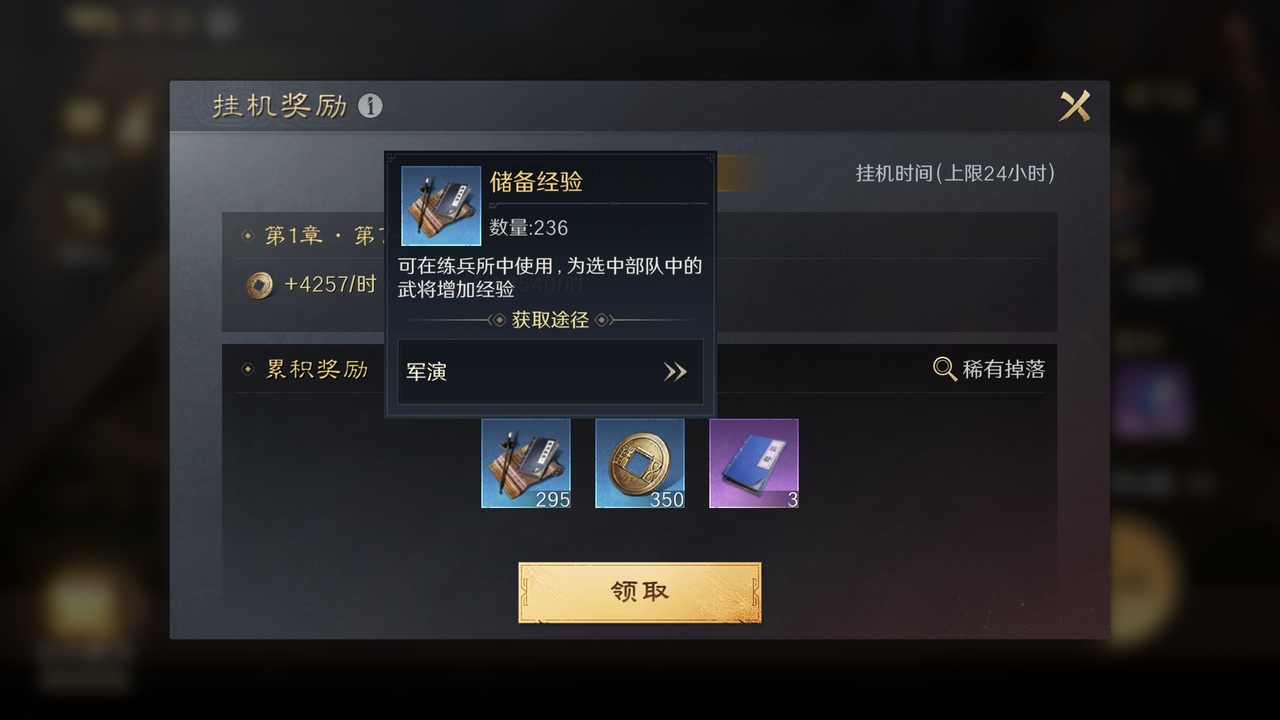Close the 挂机奖励 panel with crossed swords
Viewport: 1280px width, 720px height.
point(1075,106)
